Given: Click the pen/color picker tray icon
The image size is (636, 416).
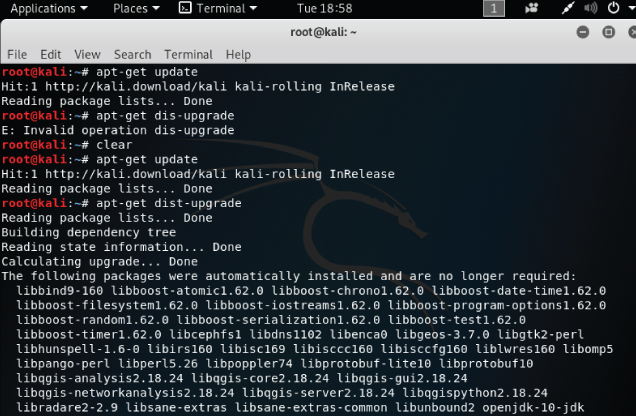Looking at the screenshot, I should 568,8.
